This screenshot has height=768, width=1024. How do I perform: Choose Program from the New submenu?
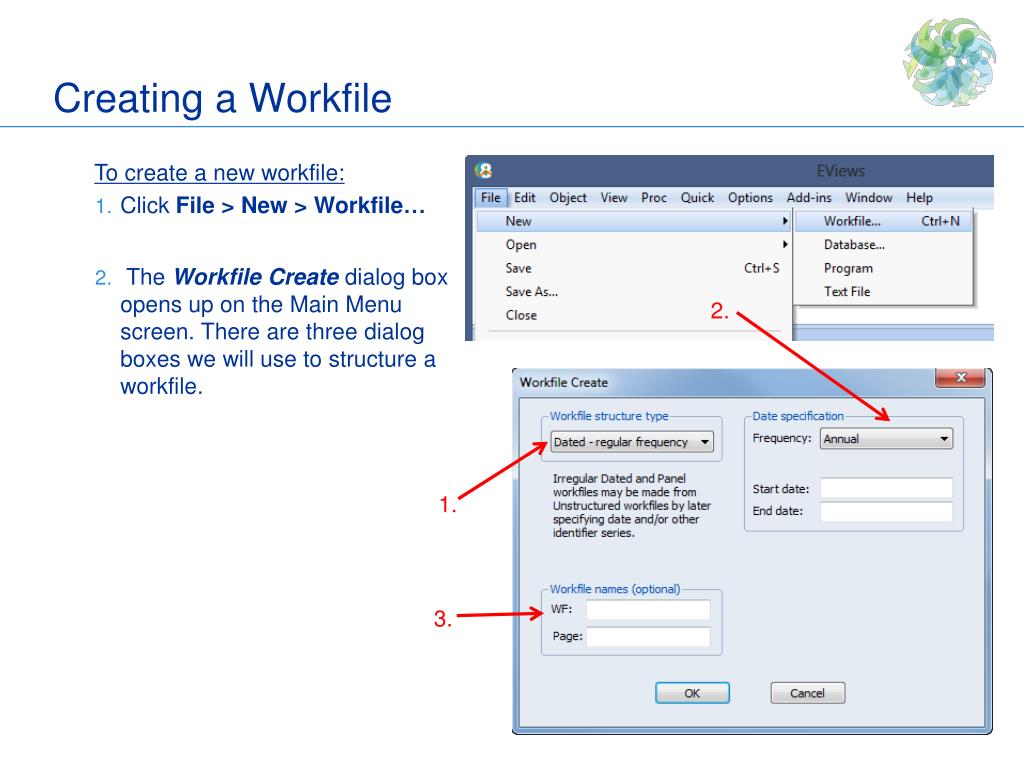click(x=884, y=268)
